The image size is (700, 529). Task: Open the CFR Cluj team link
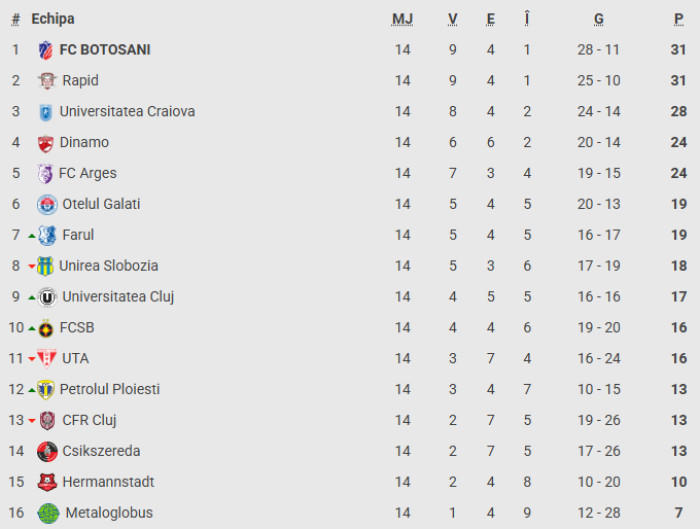point(90,420)
